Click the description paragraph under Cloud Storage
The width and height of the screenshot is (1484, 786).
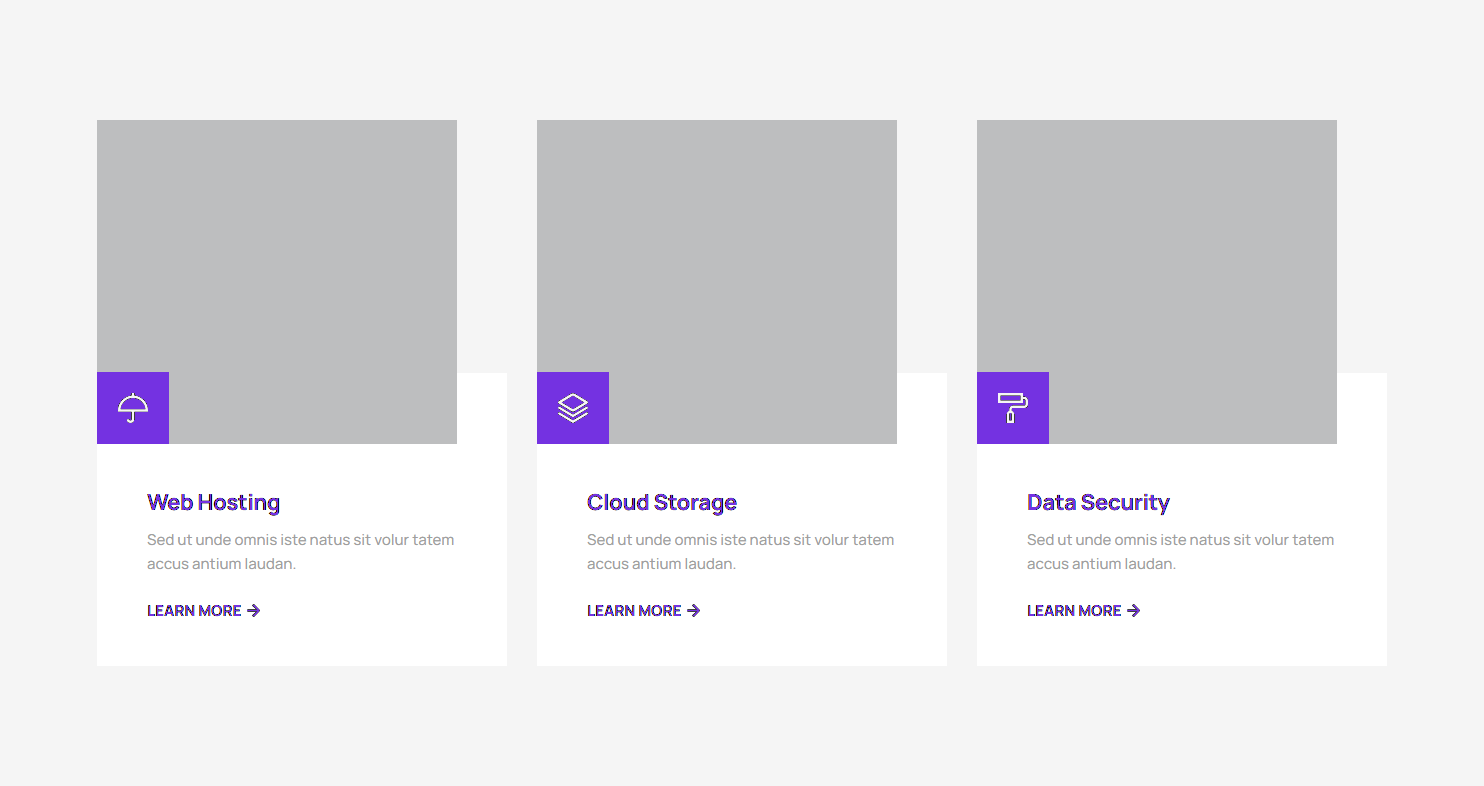point(740,552)
